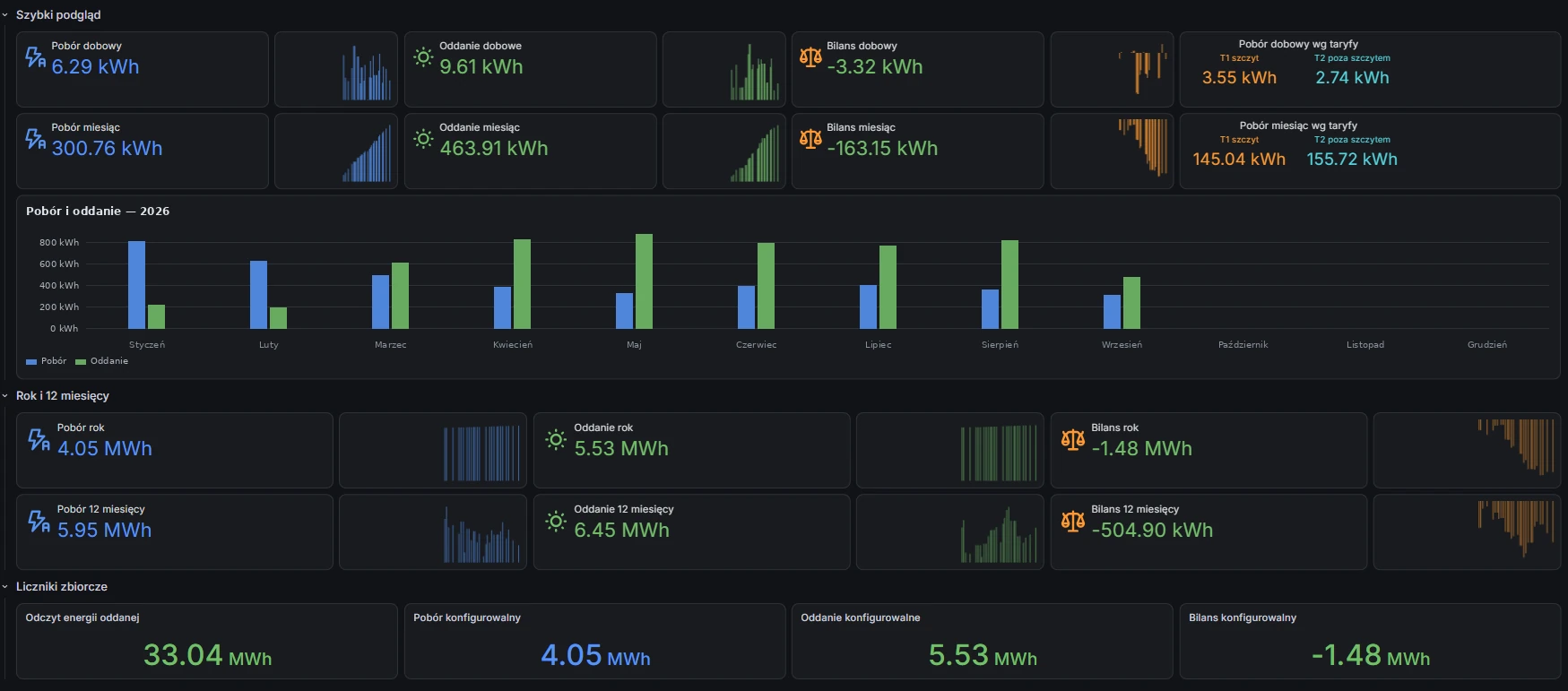Collapse the Rok i 12 miesięcy row
Viewport: 1568px width, 691px height.
click(63, 395)
